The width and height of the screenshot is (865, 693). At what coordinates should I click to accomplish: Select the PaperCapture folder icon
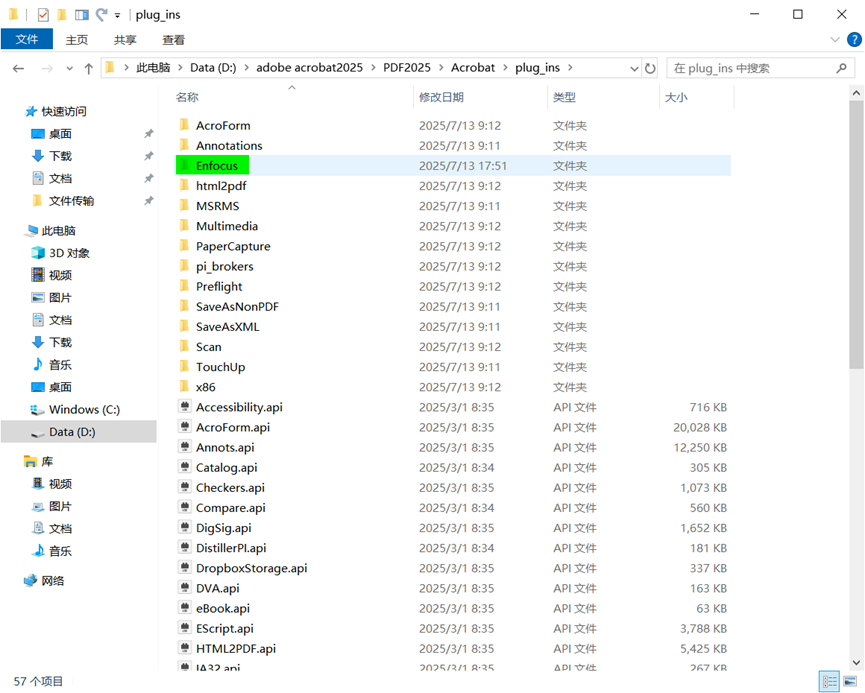coord(184,246)
